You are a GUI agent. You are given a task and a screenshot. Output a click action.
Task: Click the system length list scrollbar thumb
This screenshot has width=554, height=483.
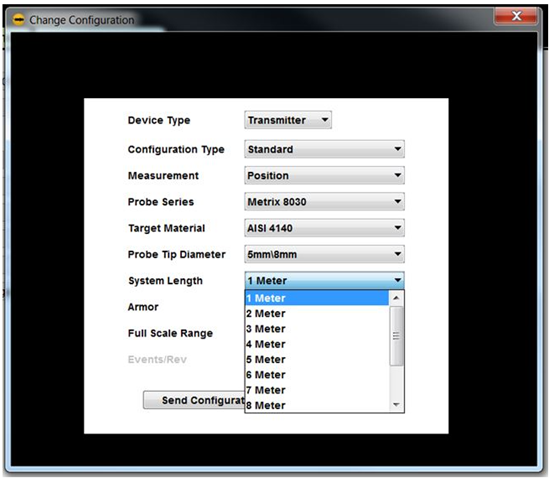396,336
